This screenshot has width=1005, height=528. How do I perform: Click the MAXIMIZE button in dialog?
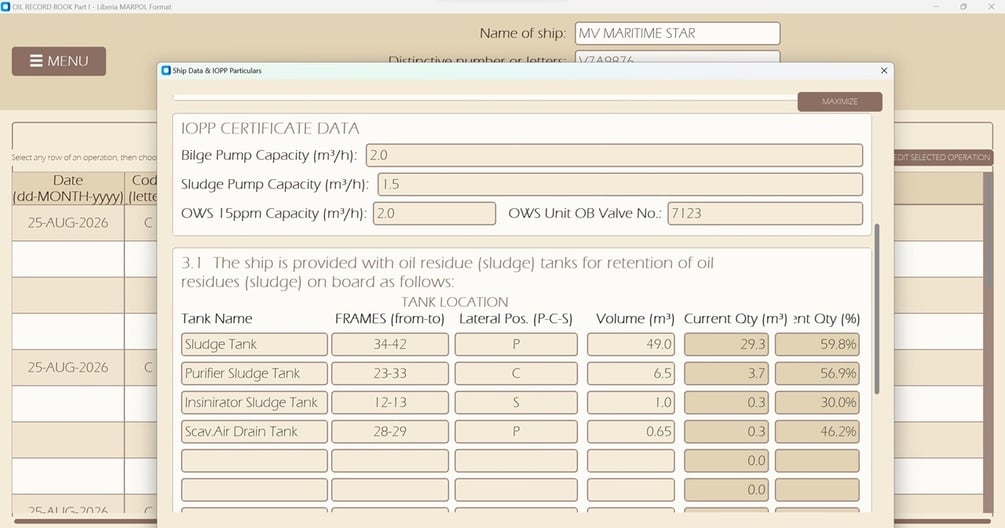tap(840, 101)
